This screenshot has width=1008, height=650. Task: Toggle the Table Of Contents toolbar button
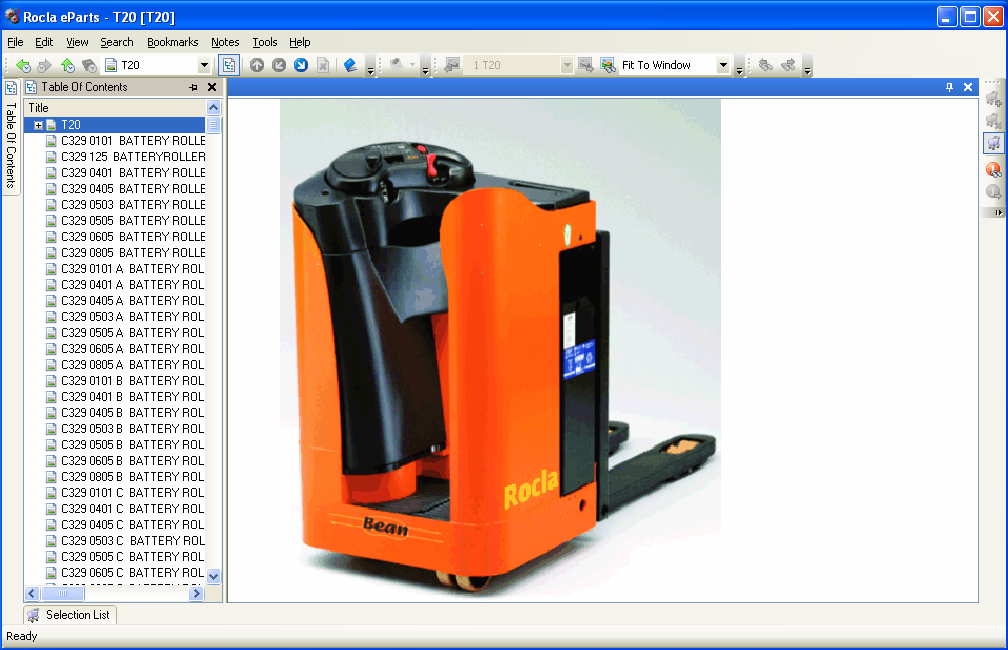(x=229, y=65)
